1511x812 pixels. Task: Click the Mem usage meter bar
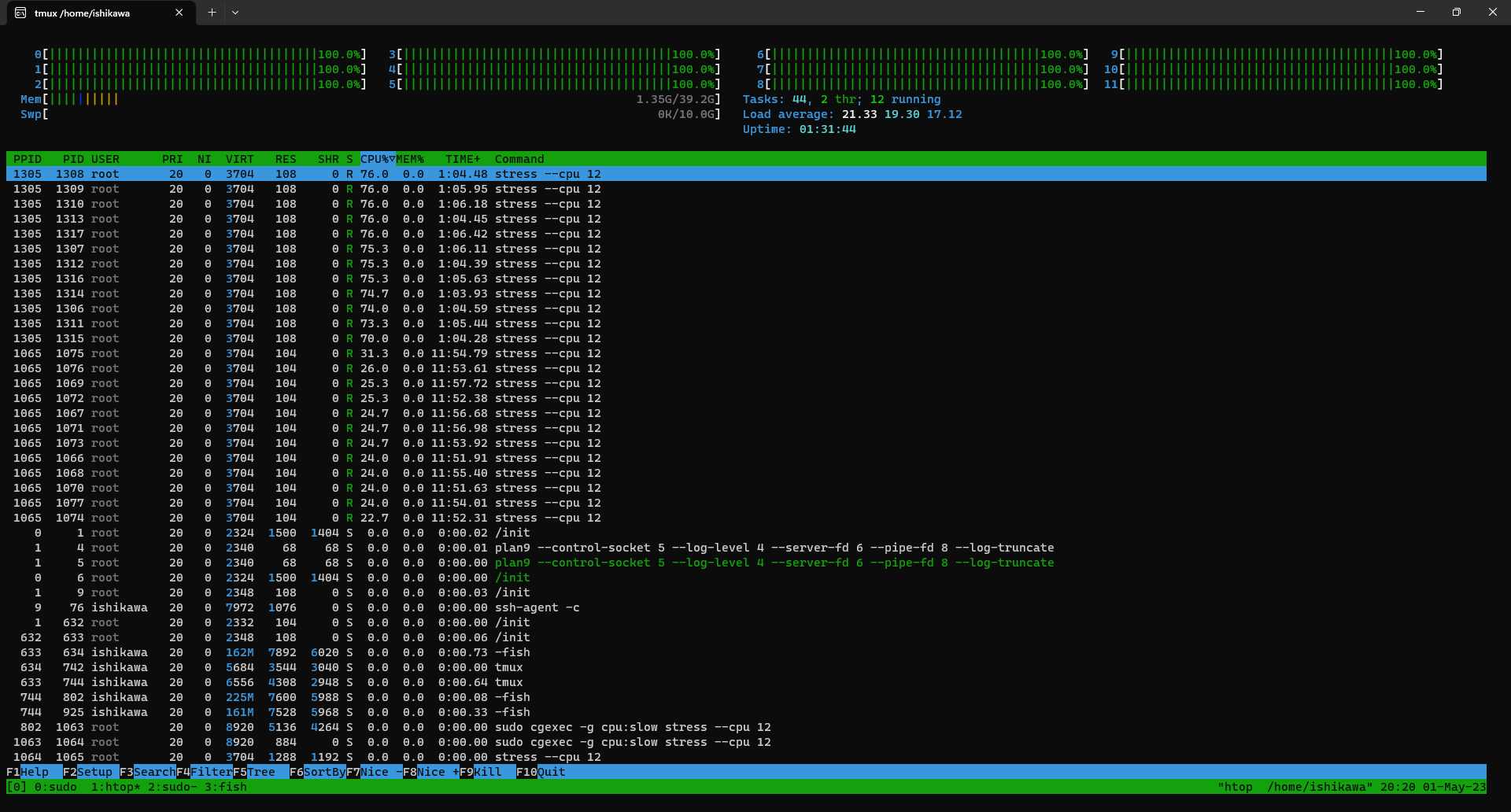371,99
